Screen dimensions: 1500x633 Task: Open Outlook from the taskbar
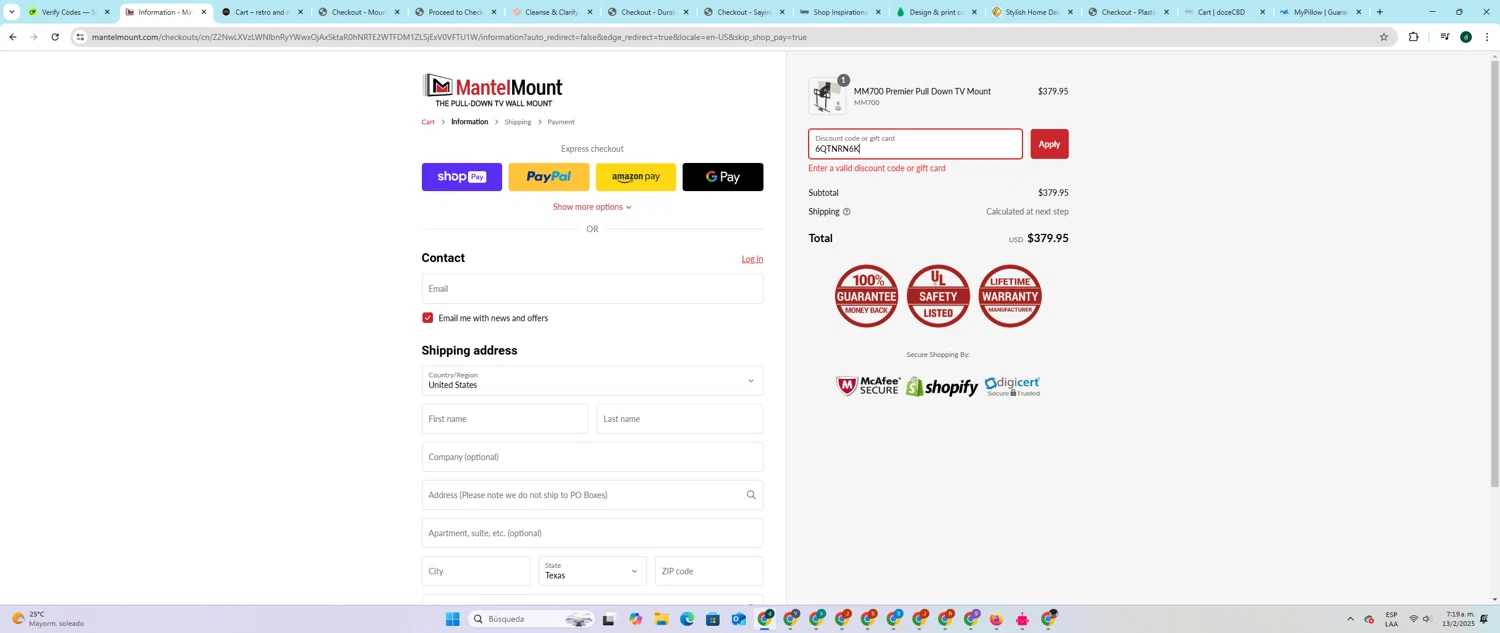coord(738,619)
